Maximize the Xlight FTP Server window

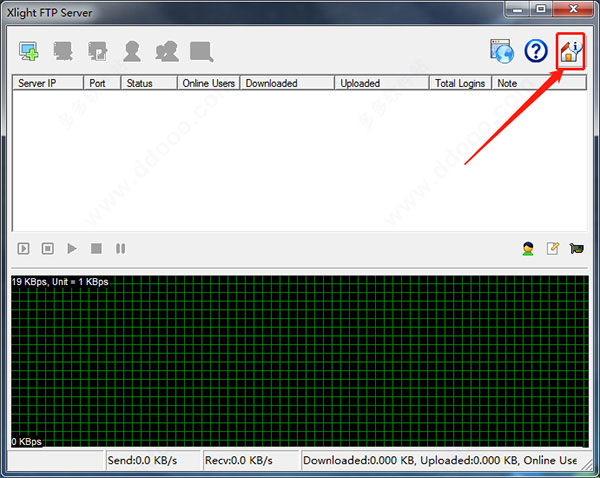click(x=541, y=9)
